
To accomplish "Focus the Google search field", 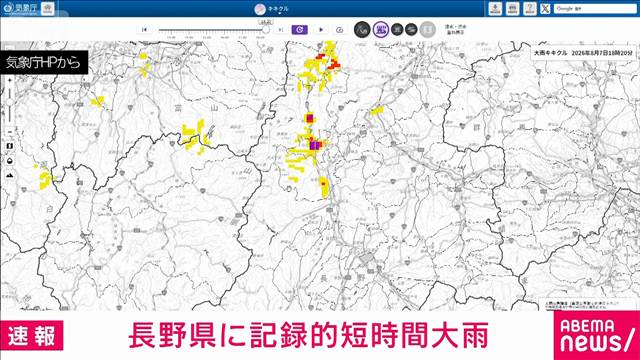I will [x=595, y=9].
